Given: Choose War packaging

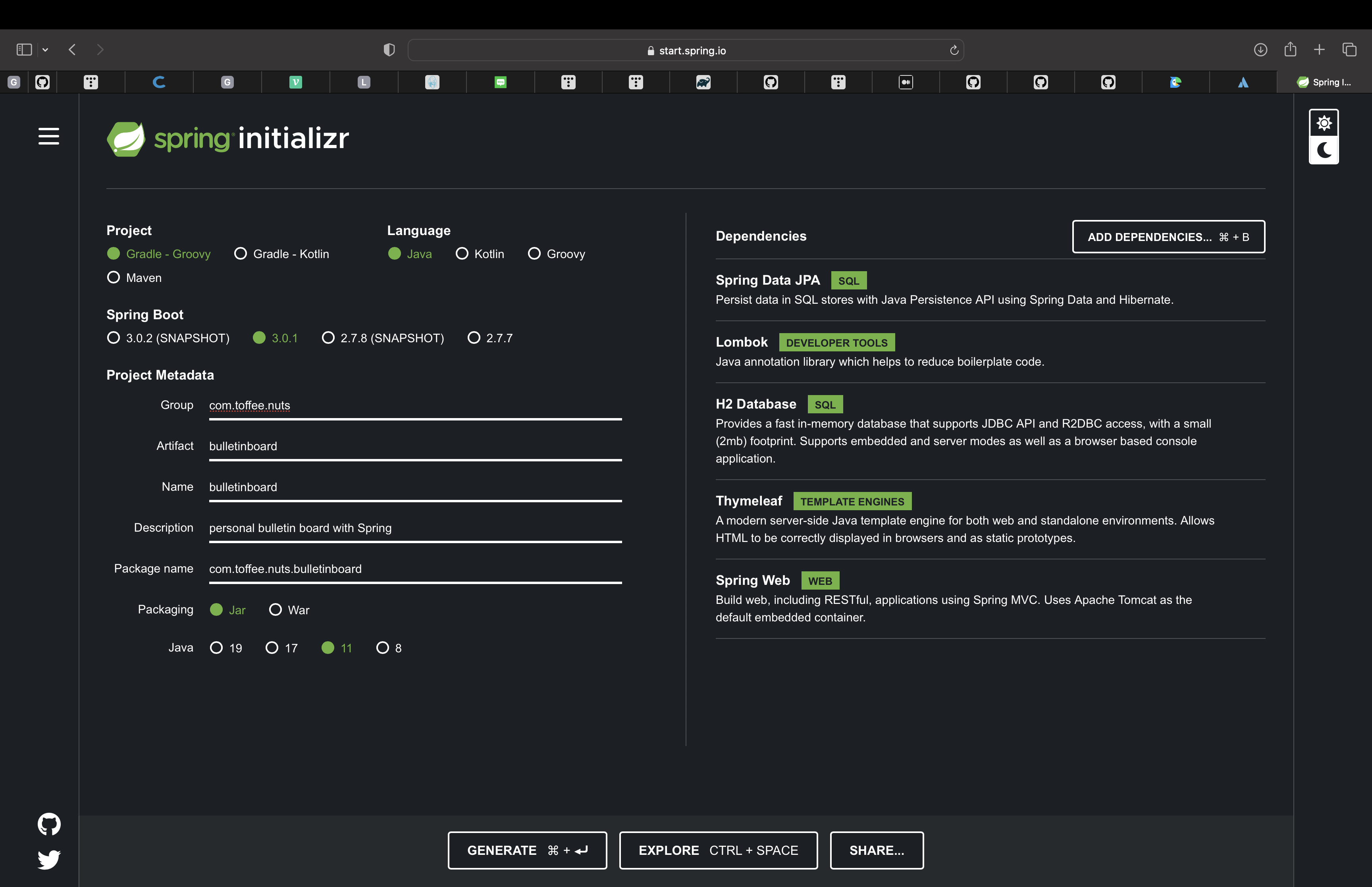Looking at the screenshot, I should (x=289, y=610).
